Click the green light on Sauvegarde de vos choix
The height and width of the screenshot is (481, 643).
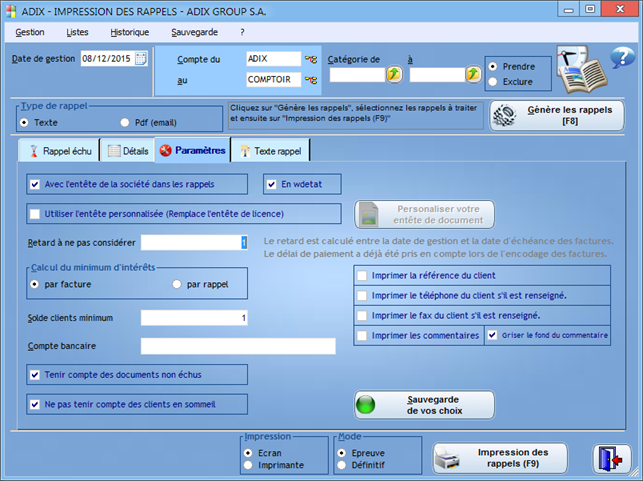pyautogui.click(x=365, y=405)
